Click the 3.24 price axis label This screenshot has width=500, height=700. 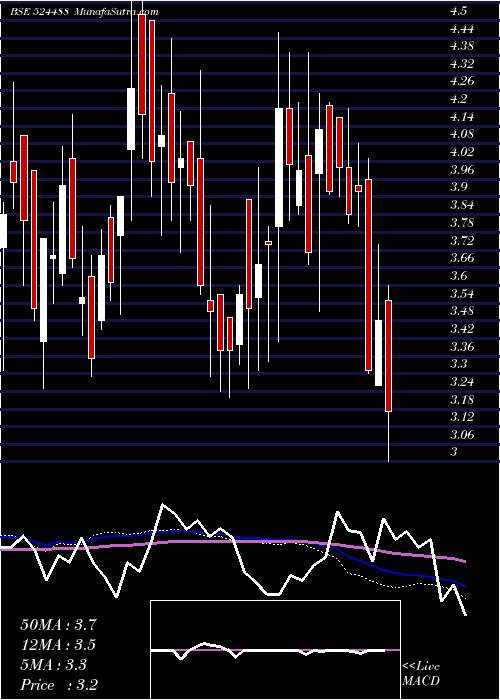pos(462,383)
